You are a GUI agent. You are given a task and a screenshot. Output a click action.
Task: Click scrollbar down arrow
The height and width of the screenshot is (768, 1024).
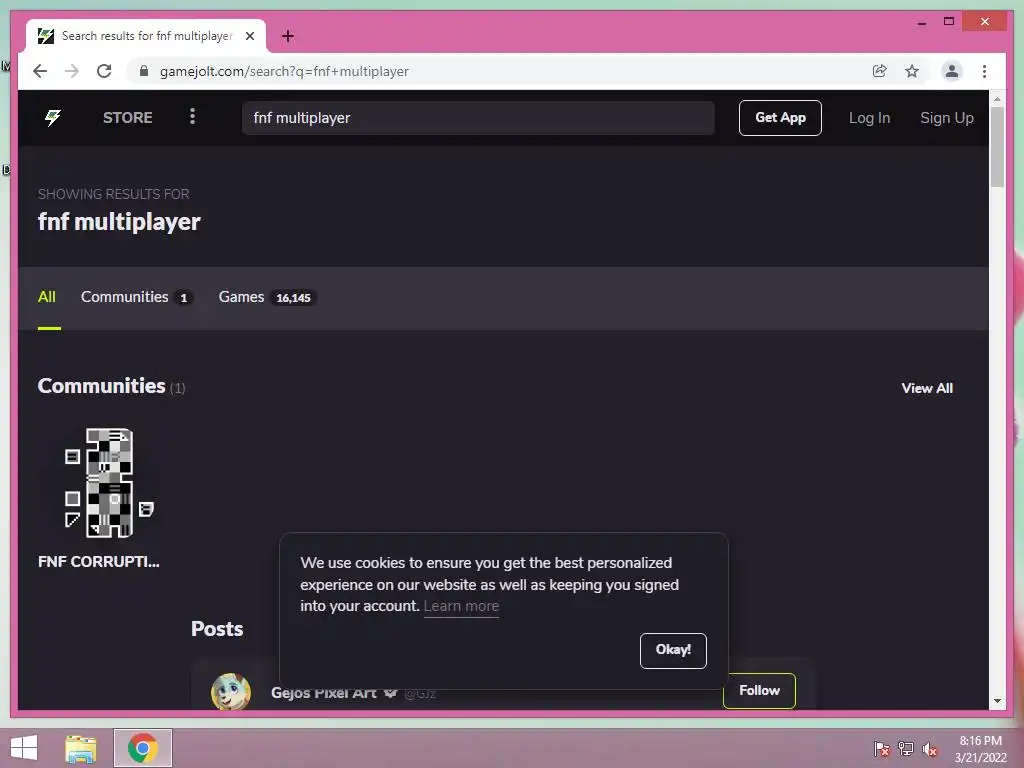(997, 701)
